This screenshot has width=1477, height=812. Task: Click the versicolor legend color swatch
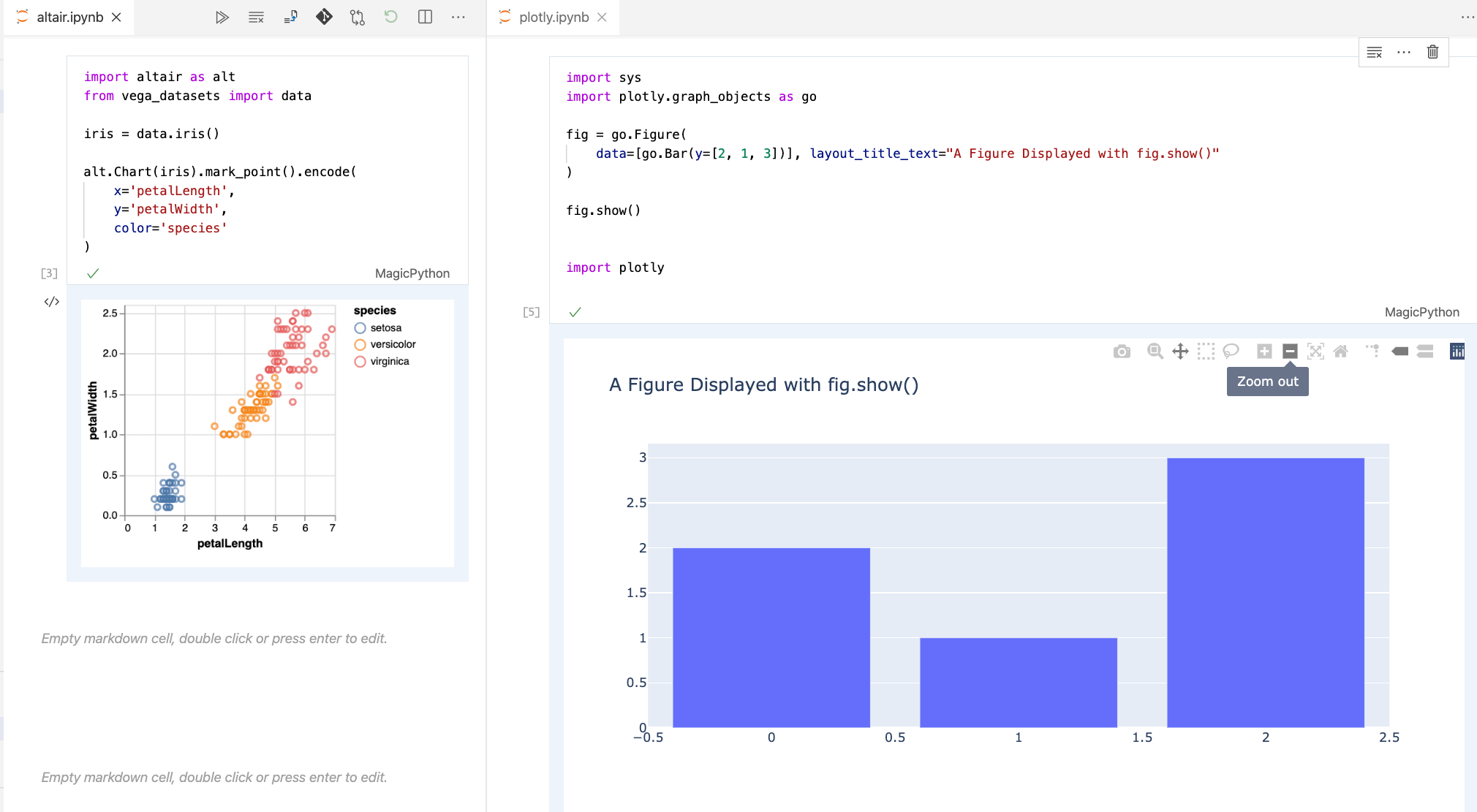click(x=359, y=344)
